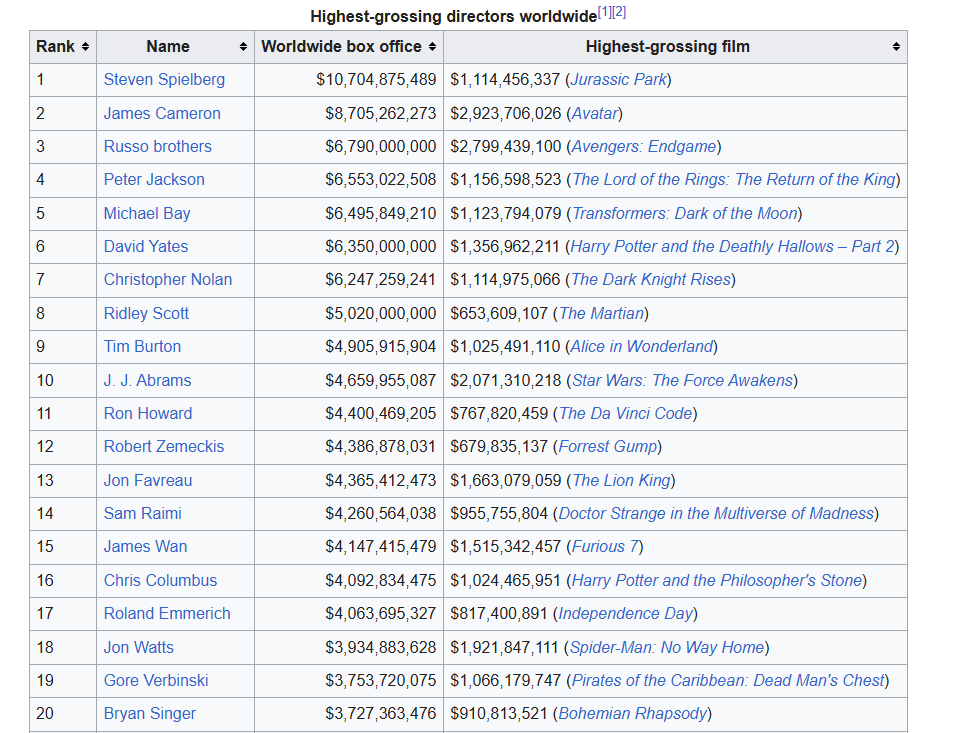This screenshot has height=733, width=960.
Task: Open Harry Potter Philosopher's Stone link
Action: click(x=717, y=581)
